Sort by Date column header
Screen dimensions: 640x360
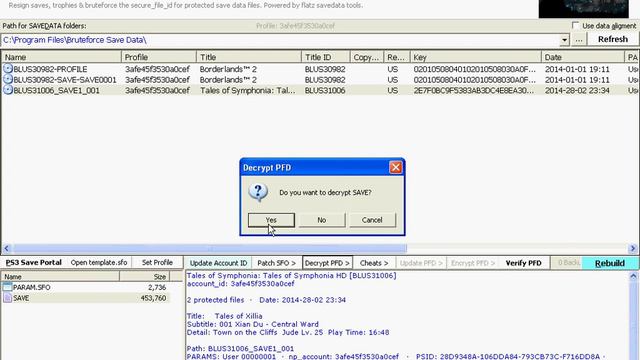[583, 57]
